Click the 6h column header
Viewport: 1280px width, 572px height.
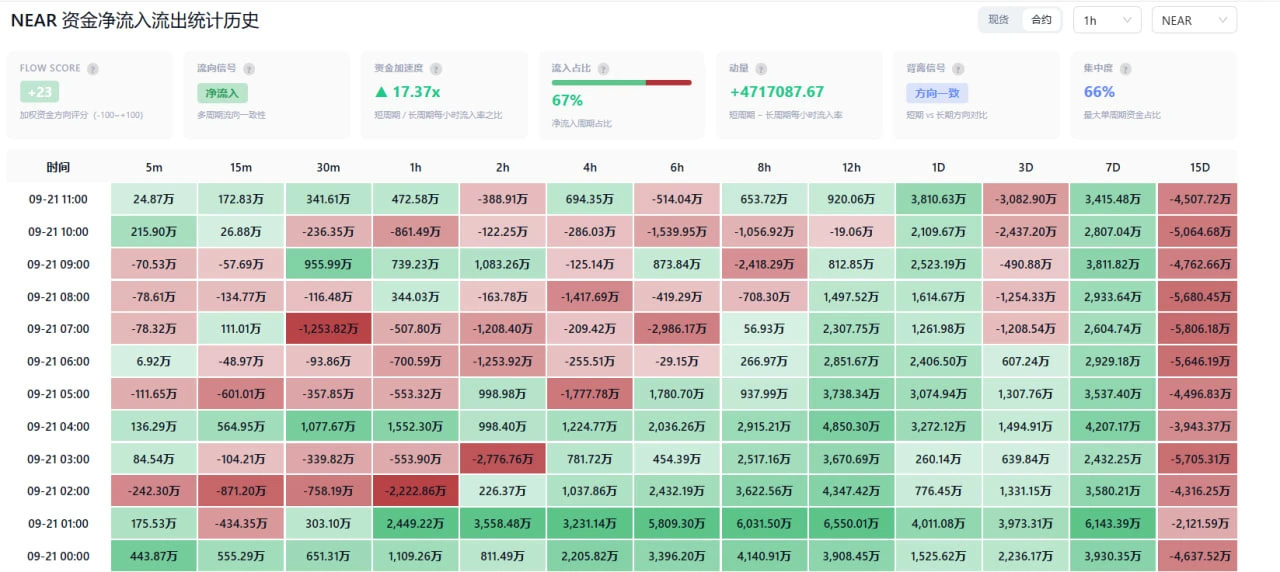click(677, 167)
